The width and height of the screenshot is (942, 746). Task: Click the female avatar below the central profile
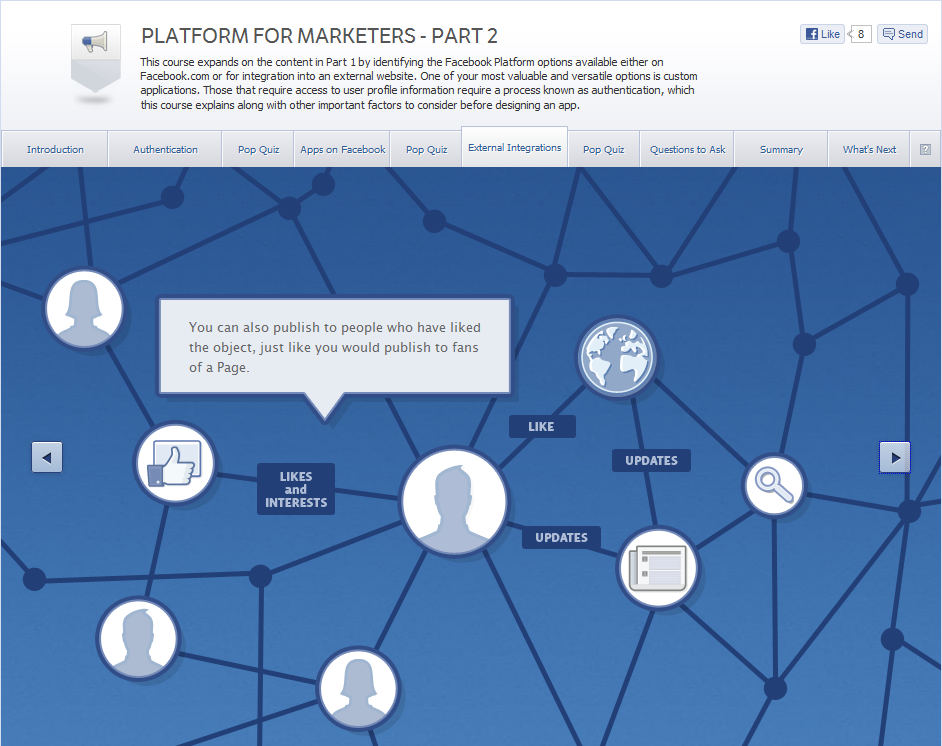pos(359,688)
